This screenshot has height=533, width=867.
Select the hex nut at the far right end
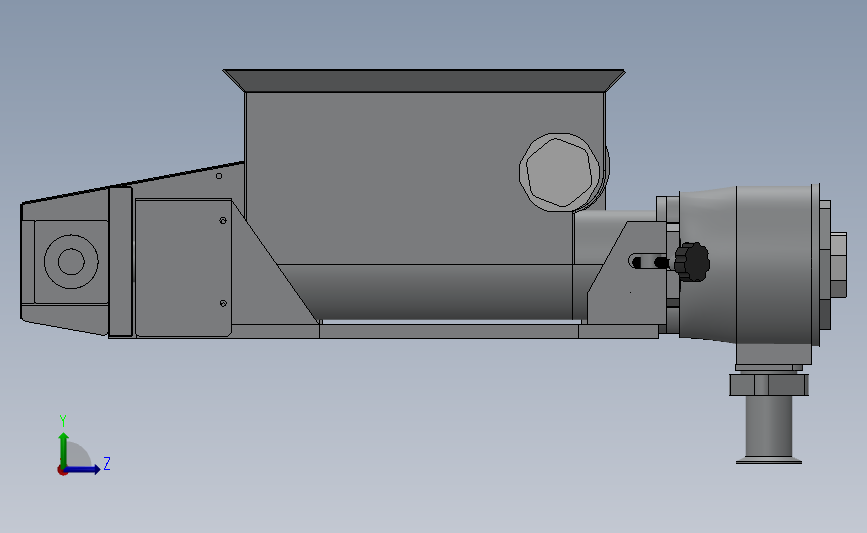tap(838, 265)
